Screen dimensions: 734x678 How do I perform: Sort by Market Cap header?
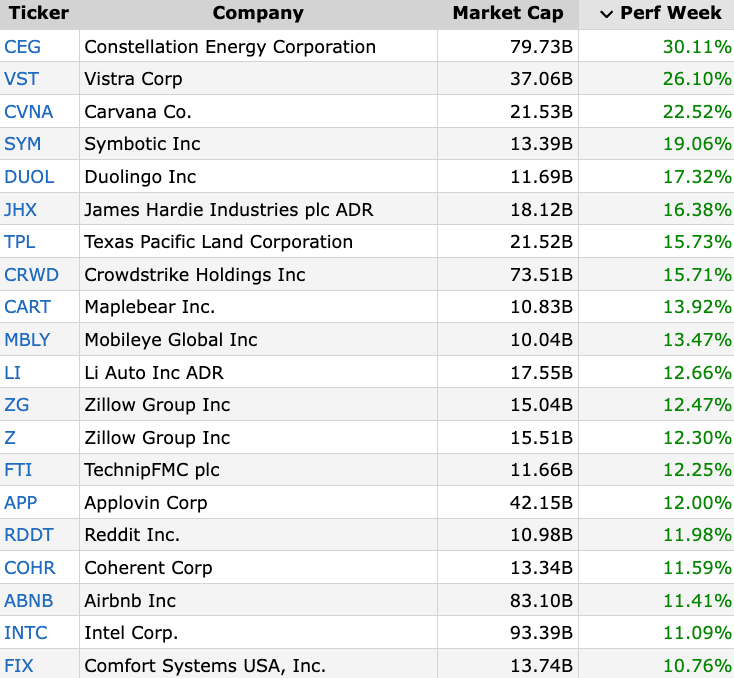coord(508,13)
